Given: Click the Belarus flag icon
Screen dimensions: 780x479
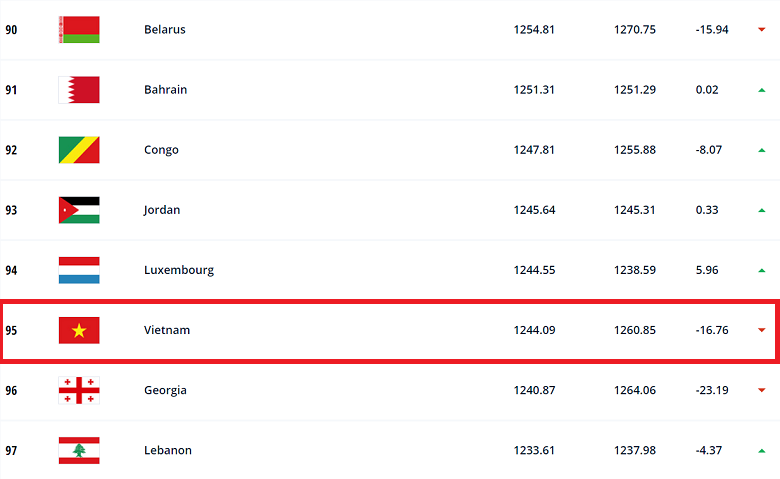Looking at the screenshot, I should [x=79, y=29].
